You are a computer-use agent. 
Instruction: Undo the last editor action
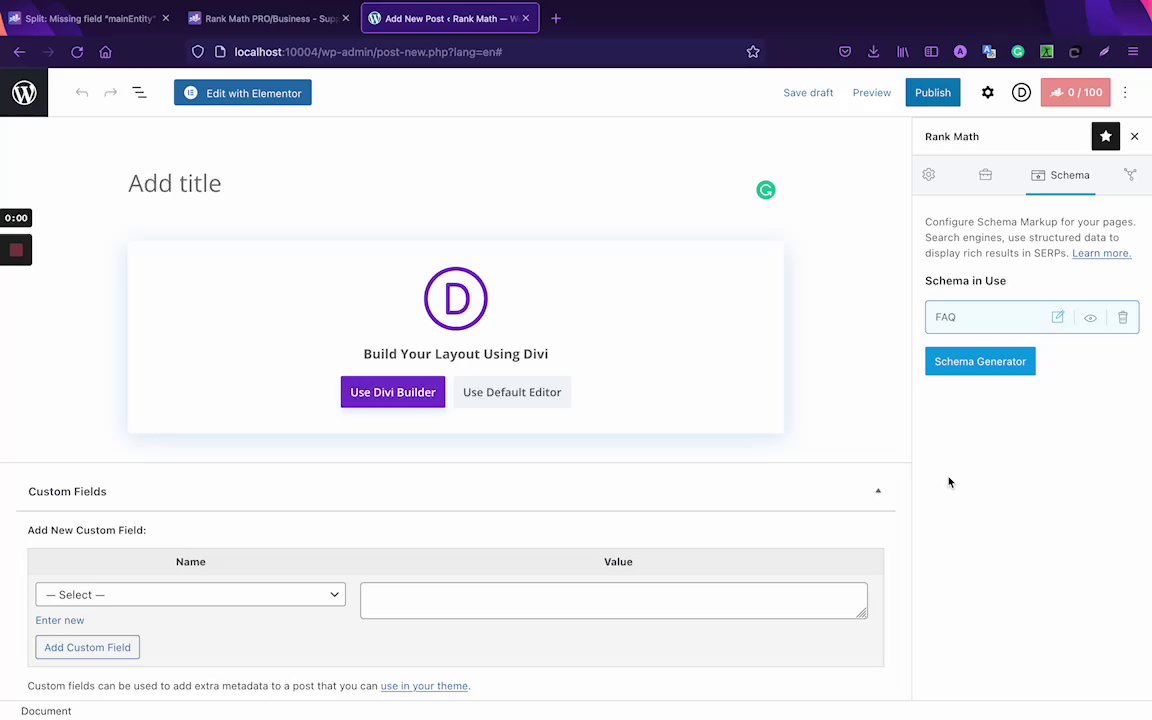tap(82, 93)
